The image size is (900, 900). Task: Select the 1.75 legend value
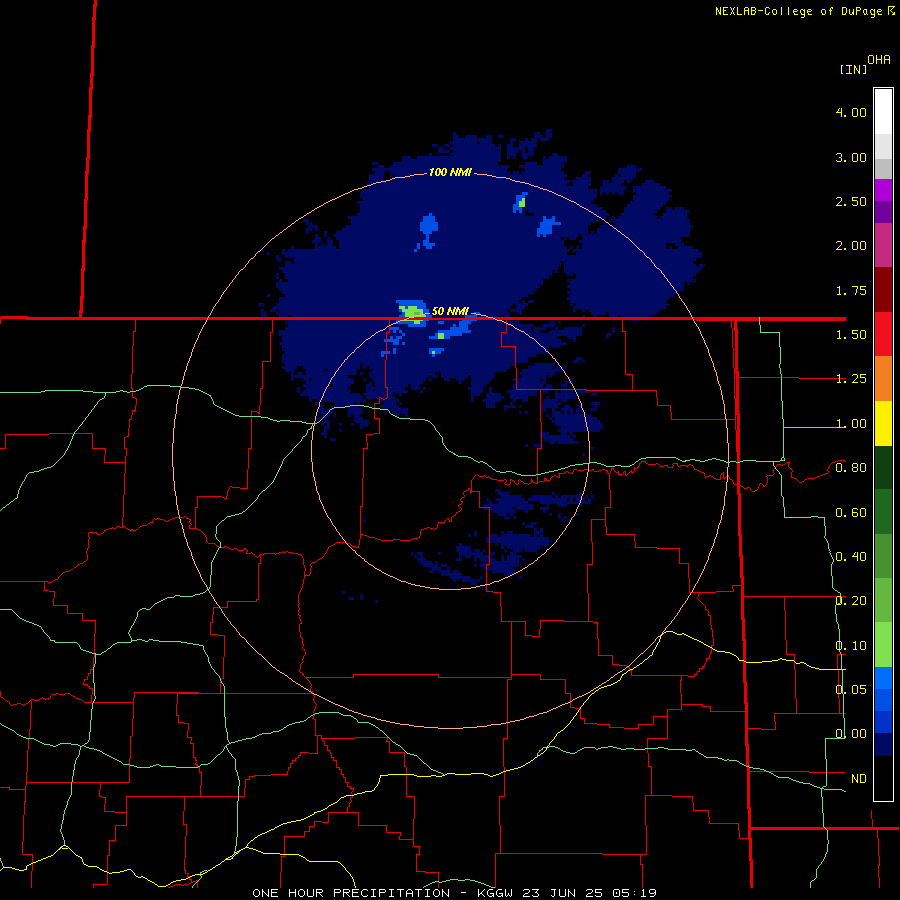(851, 290)
